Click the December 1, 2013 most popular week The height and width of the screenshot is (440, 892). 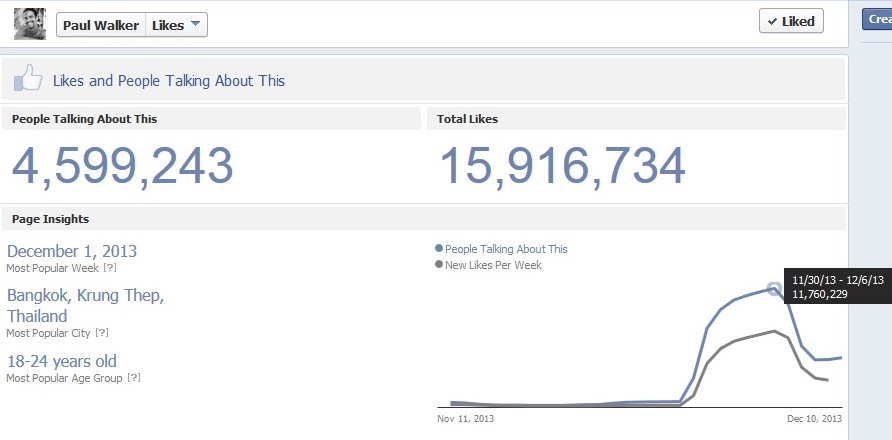tap(72, 251)
